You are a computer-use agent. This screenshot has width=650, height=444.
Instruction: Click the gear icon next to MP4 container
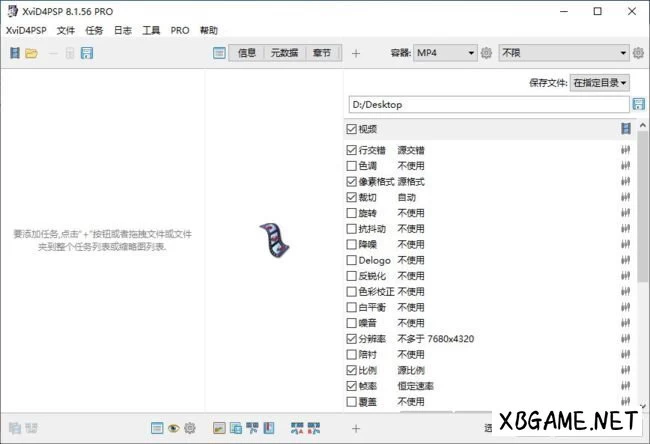click(486, 53)
